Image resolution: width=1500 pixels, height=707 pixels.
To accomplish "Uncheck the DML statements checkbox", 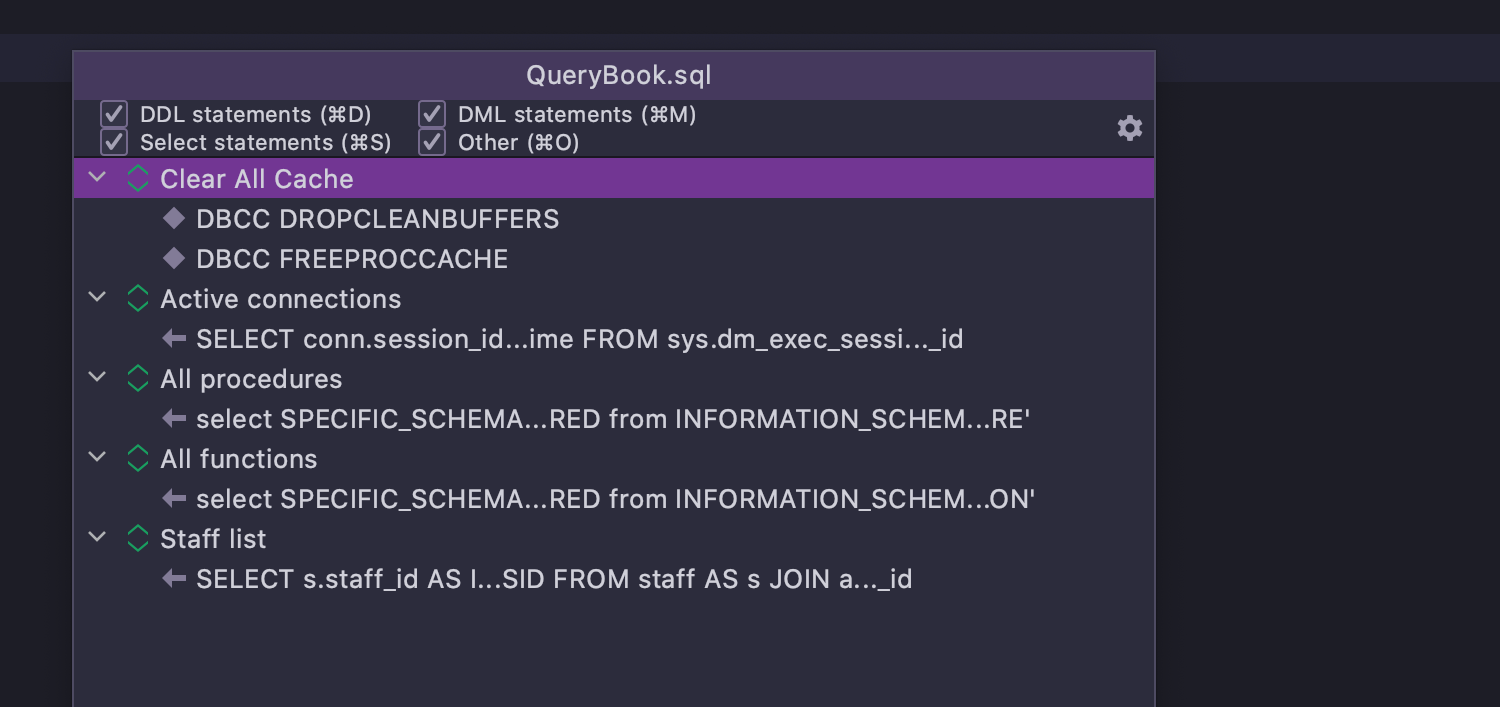I will 432,114.
